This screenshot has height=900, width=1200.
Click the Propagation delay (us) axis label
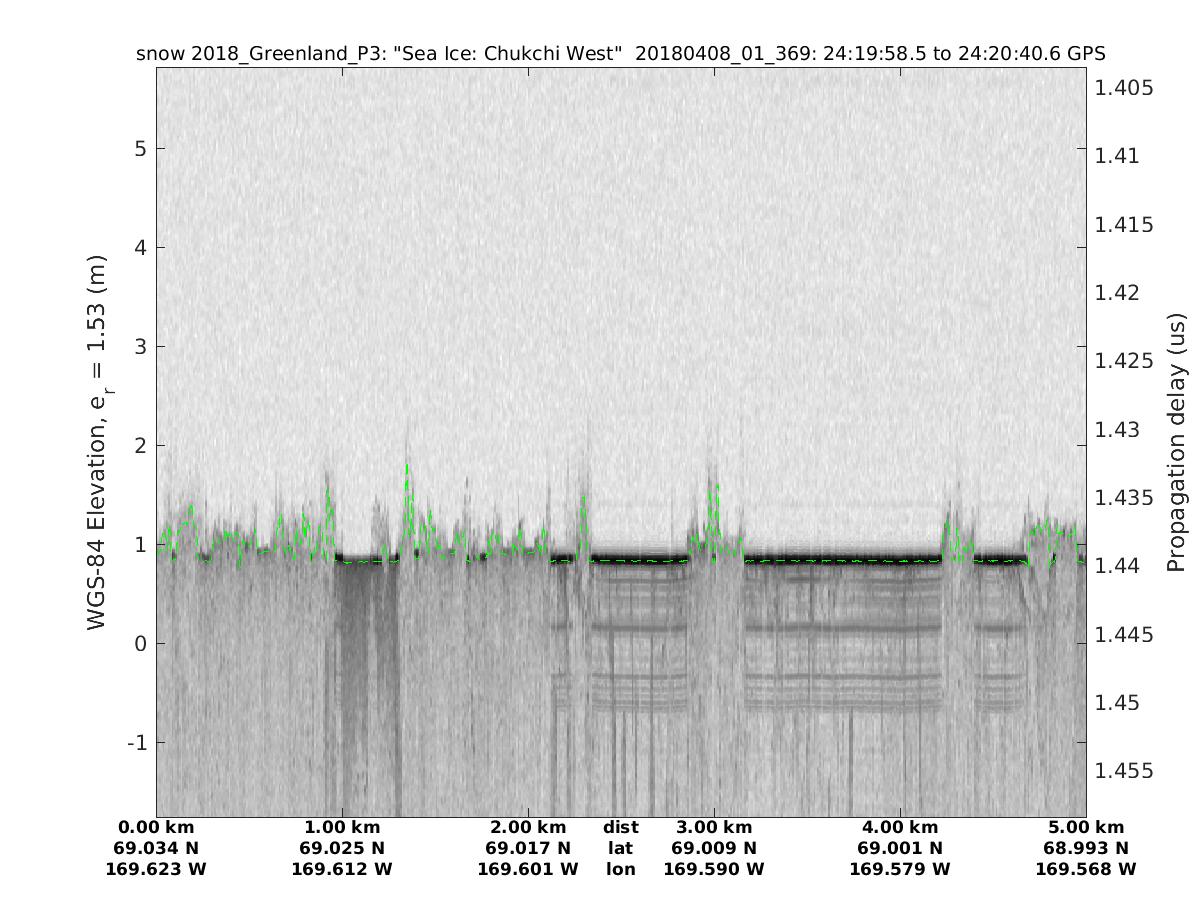[1175, 441]
